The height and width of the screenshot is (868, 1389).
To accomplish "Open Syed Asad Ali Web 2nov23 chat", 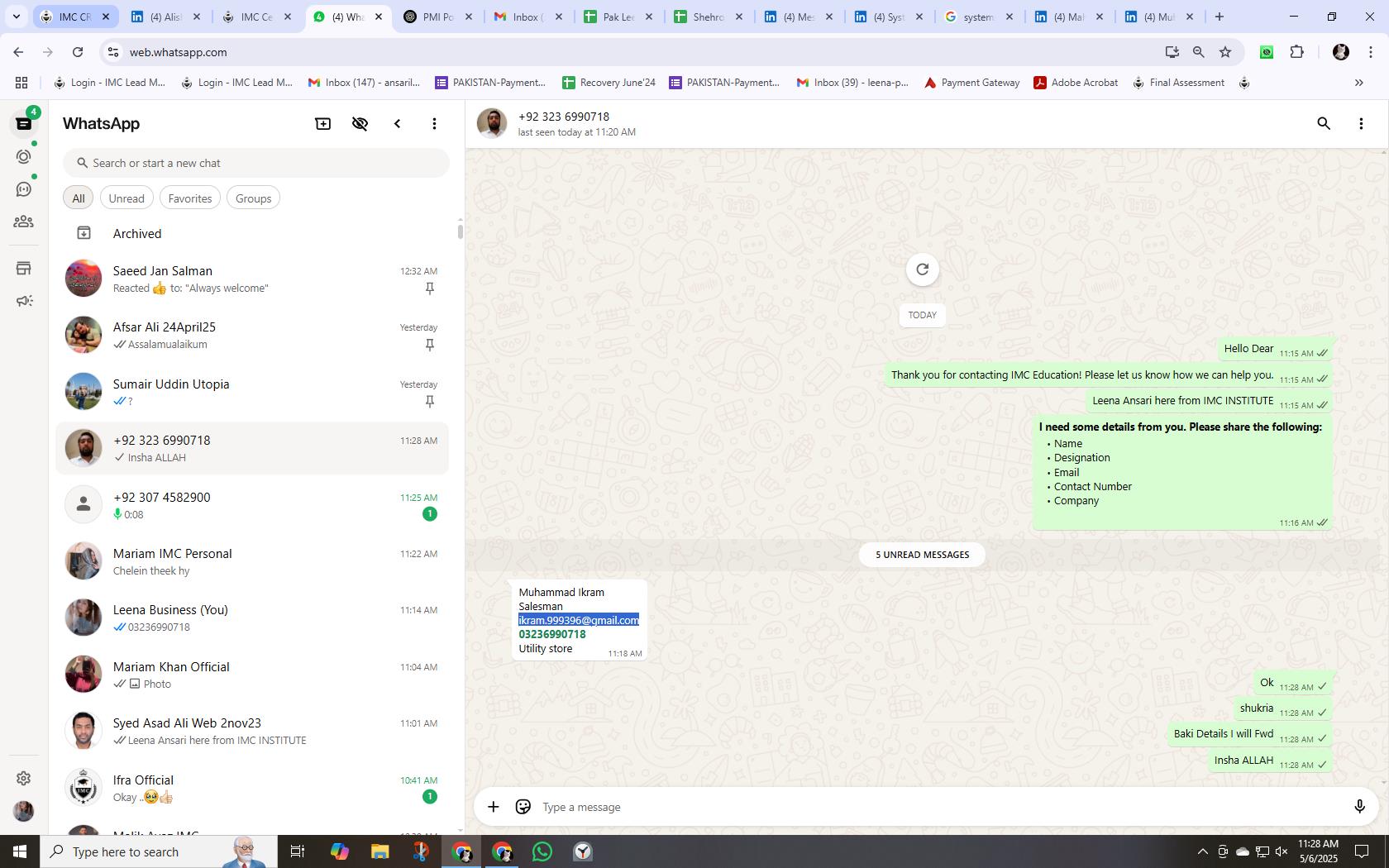I will (252, 731).
